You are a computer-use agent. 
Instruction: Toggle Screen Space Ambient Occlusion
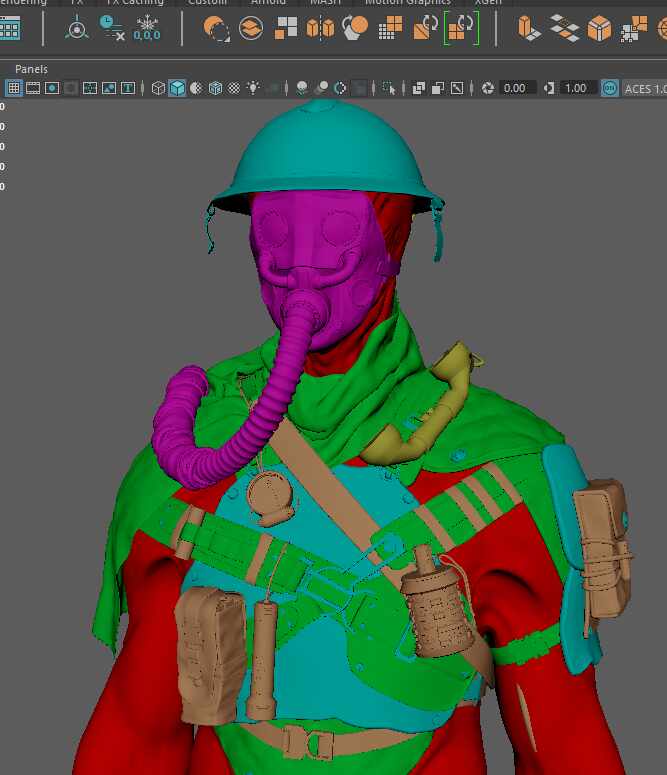pyautogui.click(x=302, y=88)
